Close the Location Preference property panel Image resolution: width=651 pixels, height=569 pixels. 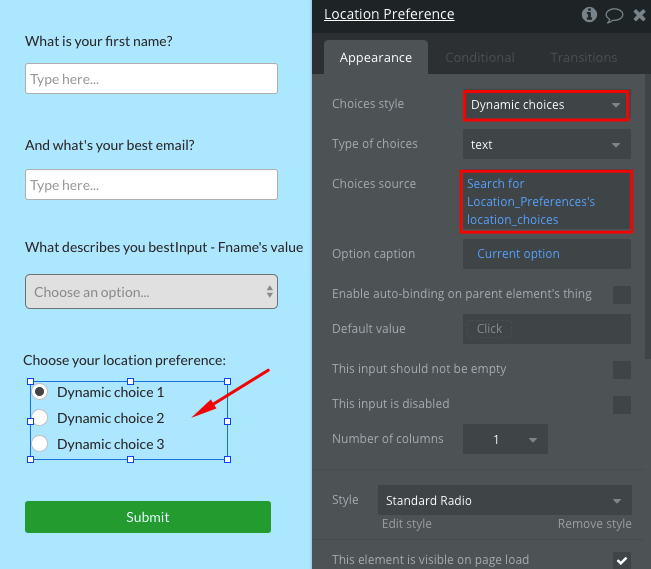[x=639, y=15]
